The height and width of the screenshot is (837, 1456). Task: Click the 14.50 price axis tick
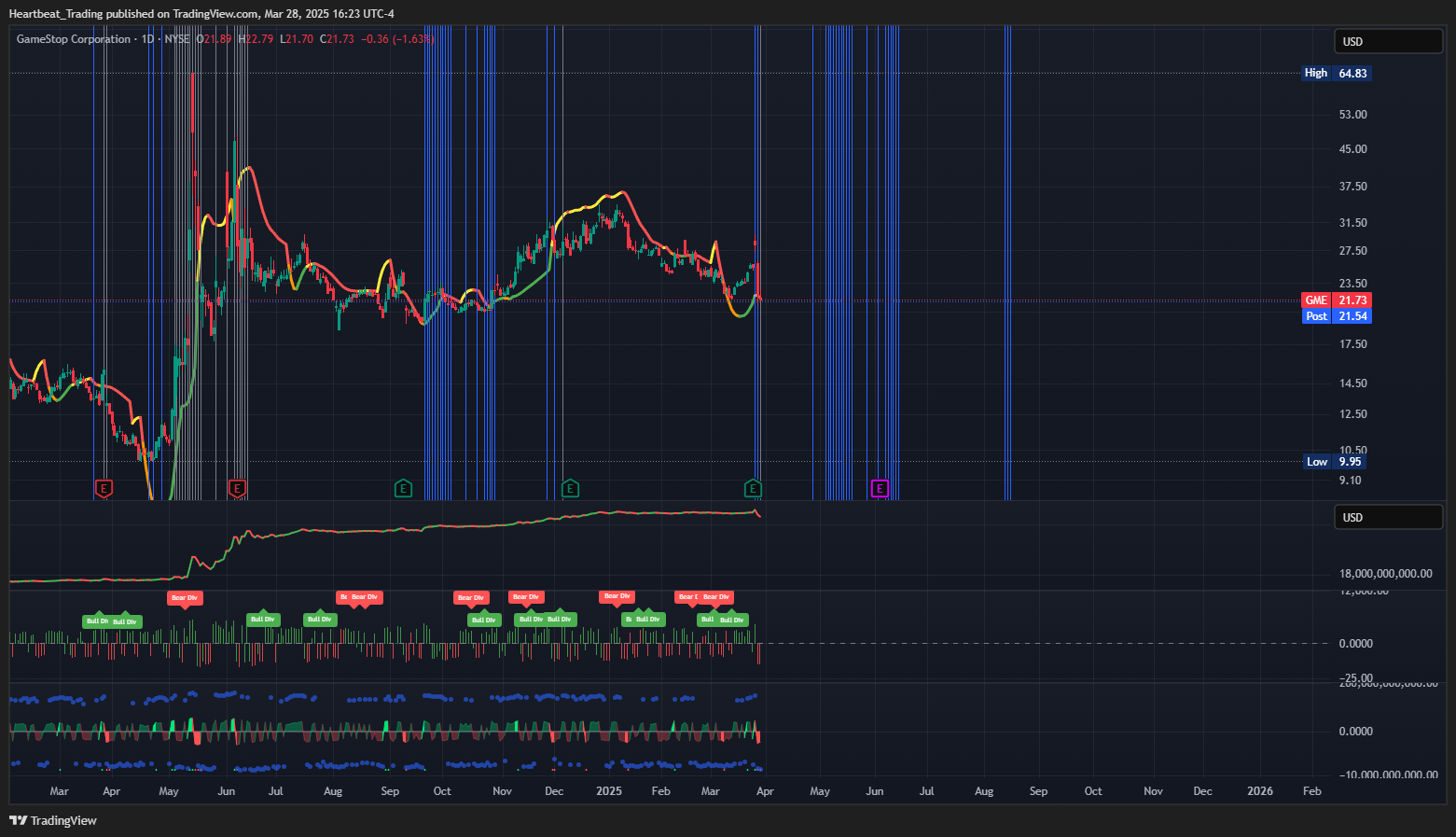click(1352, 384)
